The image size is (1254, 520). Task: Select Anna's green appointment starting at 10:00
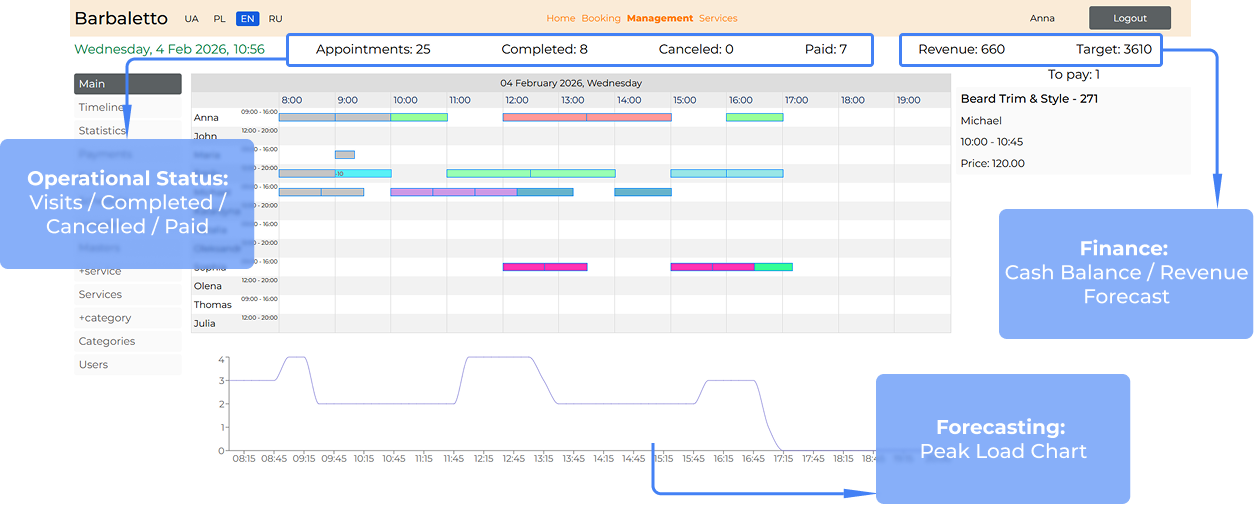pyautogui.click(x=419, y=117)
